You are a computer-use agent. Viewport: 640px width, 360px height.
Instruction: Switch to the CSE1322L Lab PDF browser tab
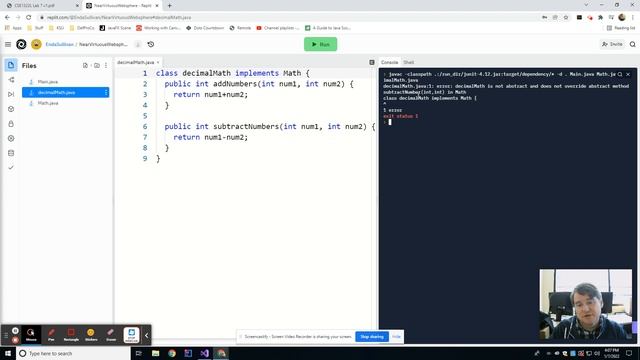pos(41,6)
